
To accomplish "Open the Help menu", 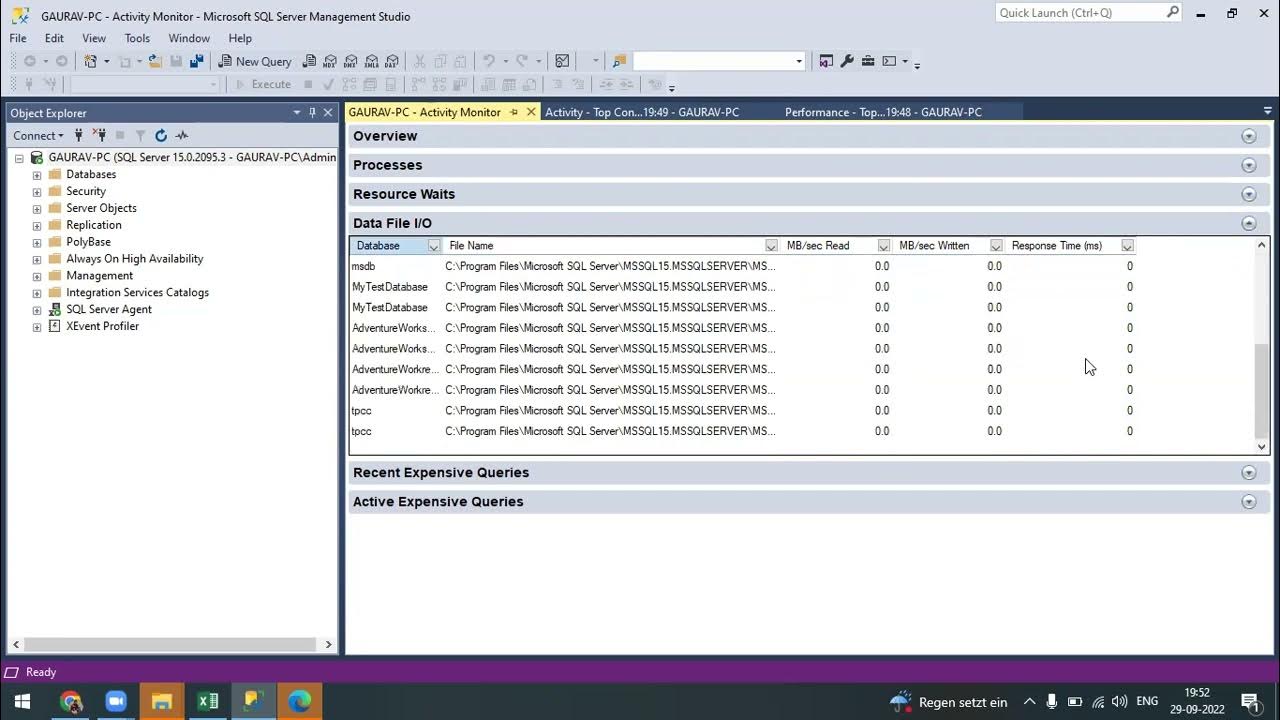I will (240, 38).
